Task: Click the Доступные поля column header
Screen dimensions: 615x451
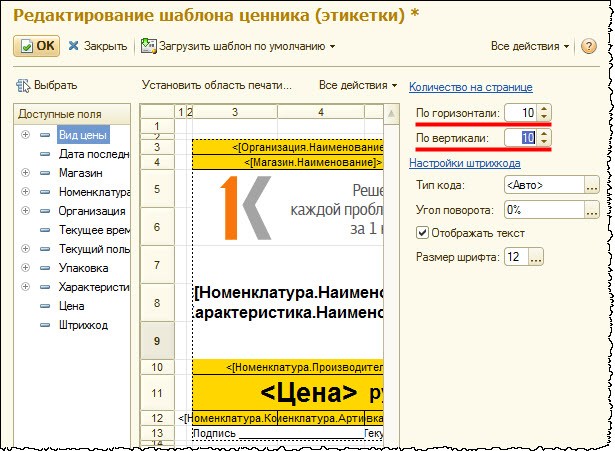Action: tap(72, 114)
